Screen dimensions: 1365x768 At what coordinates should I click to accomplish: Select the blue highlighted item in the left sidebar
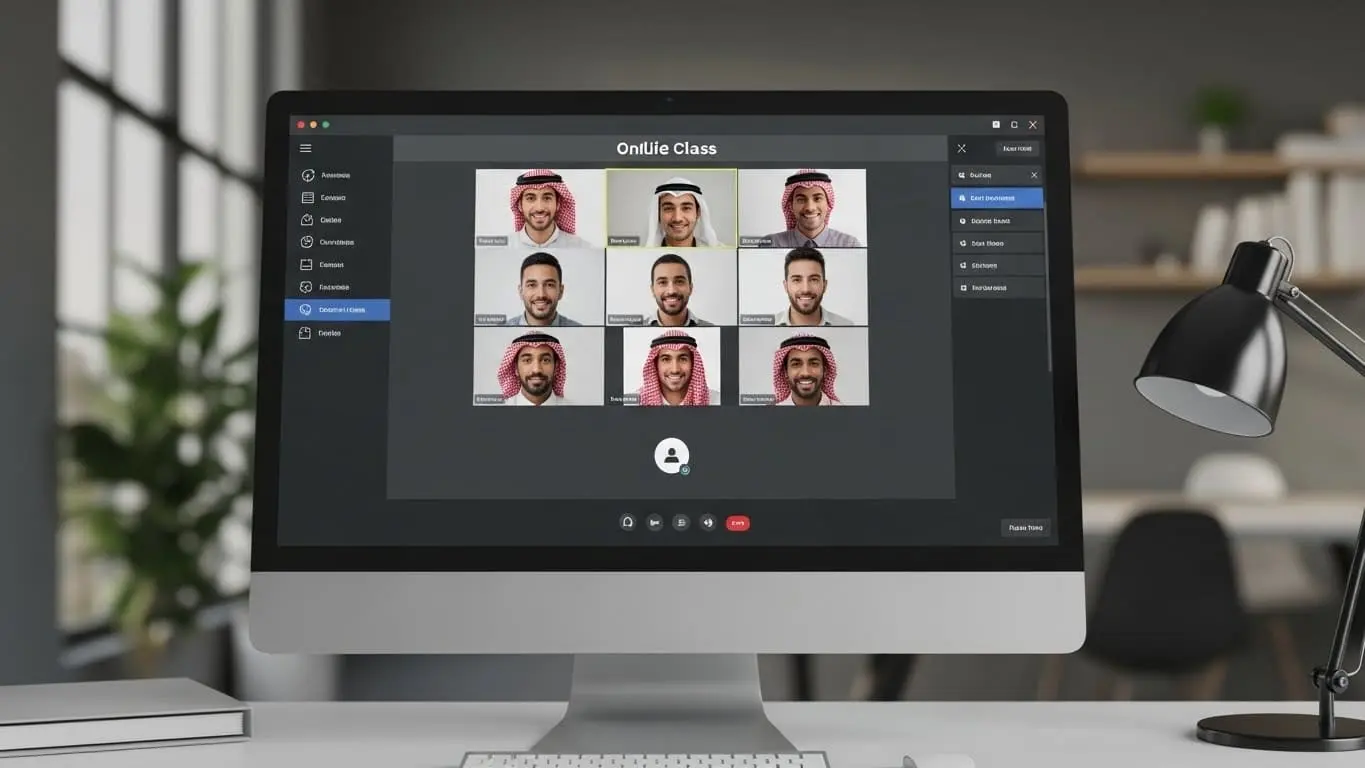pos(337,310)
